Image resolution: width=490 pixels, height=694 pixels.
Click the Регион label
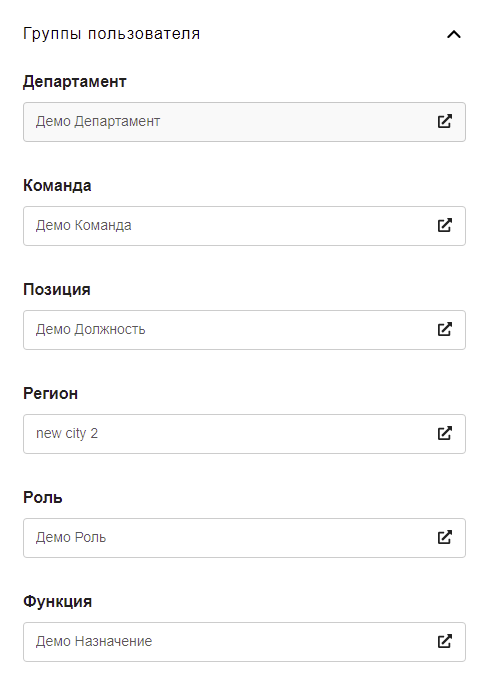(50, 393)
